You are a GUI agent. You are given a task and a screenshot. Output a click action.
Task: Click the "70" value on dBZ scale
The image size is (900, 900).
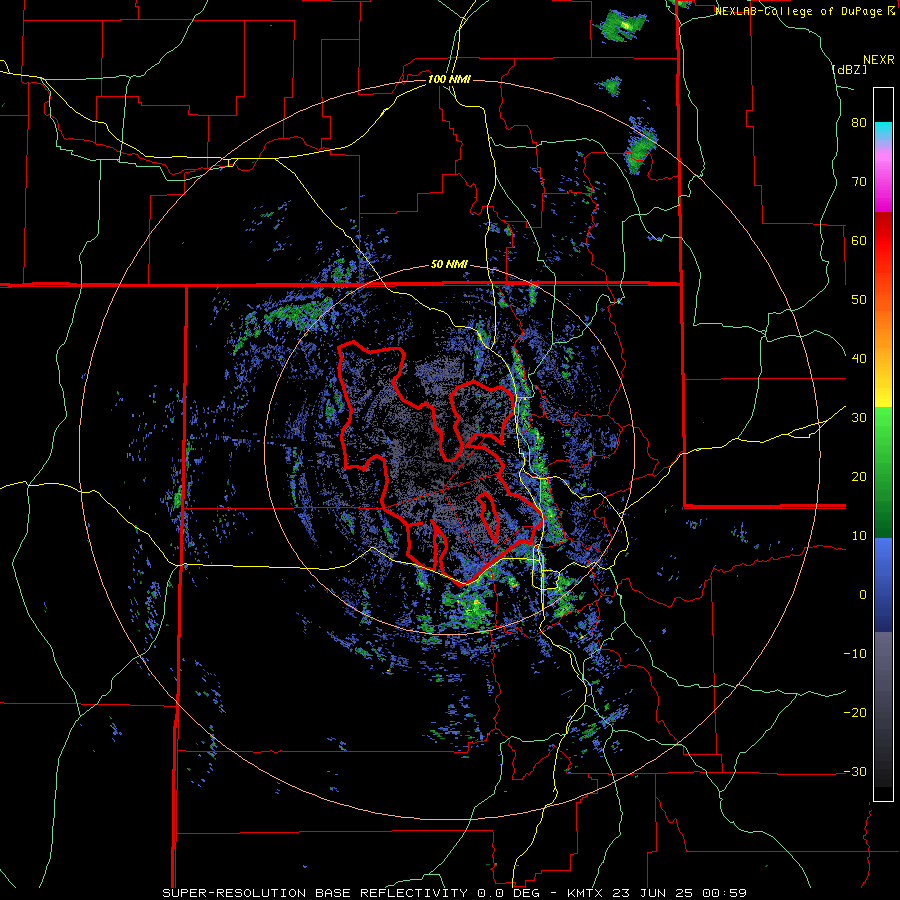[x=859, y=182]
